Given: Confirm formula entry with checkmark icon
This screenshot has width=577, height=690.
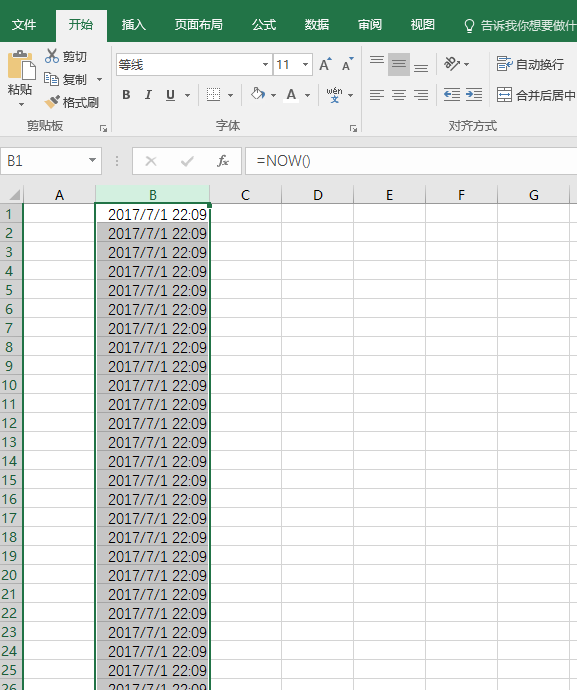Looking at the screenshot, I should coord(187,161).
